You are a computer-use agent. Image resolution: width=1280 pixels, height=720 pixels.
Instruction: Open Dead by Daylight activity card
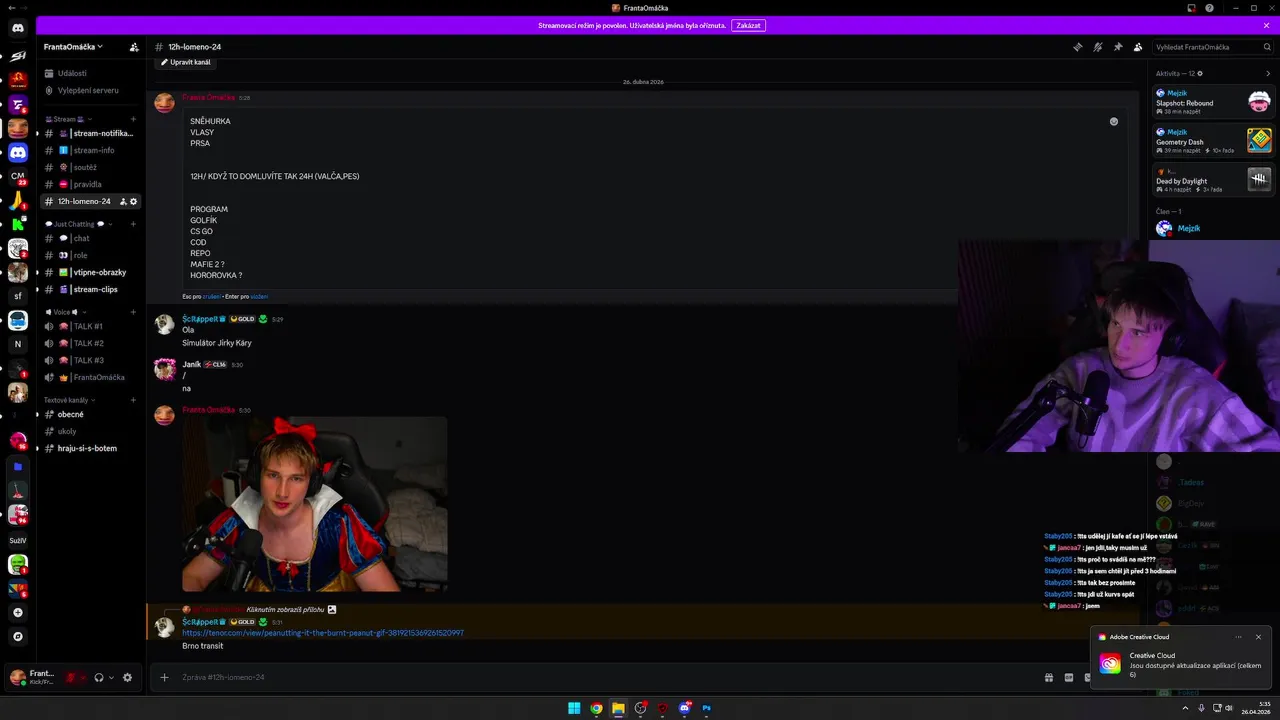tap(1213, 179)
